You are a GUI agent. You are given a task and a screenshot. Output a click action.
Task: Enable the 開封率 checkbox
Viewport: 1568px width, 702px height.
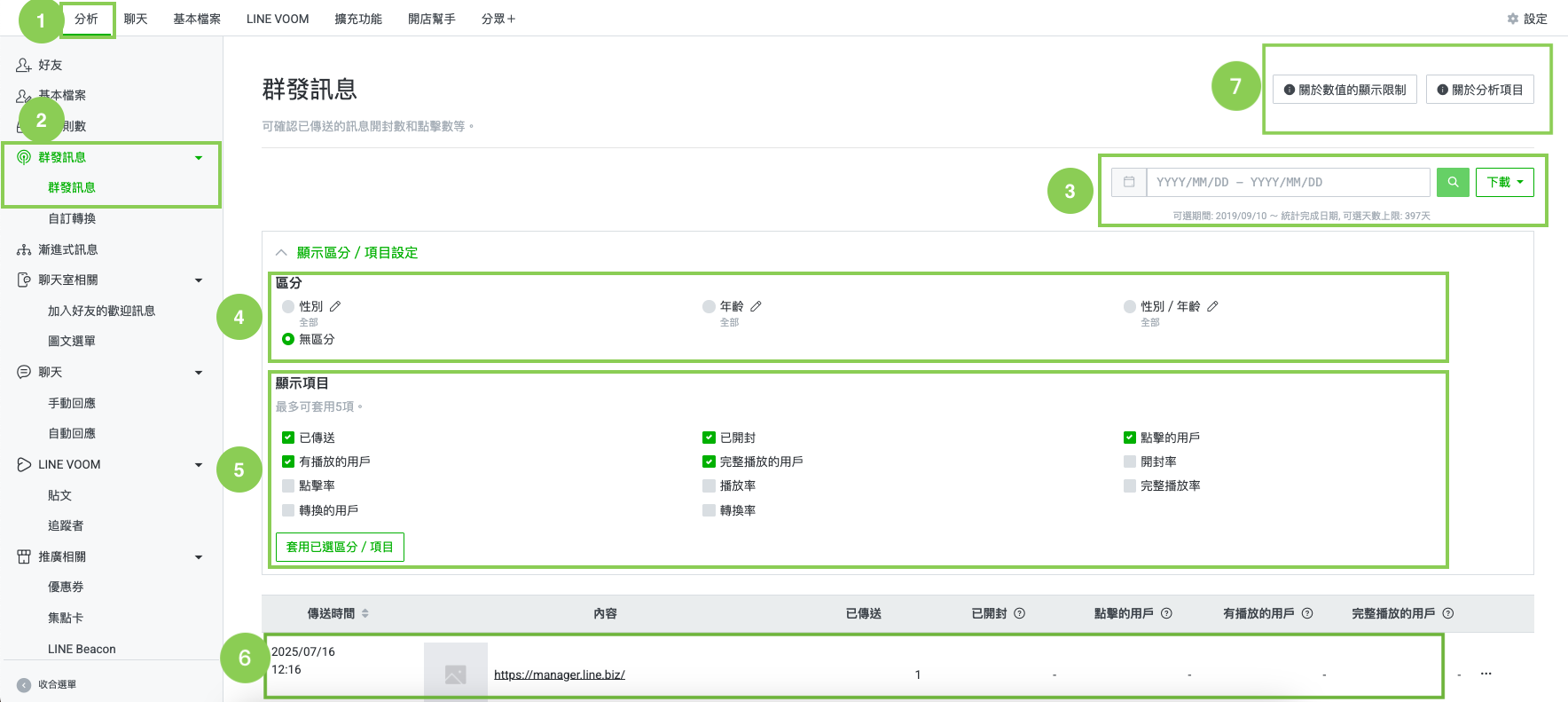point(1129,461)
